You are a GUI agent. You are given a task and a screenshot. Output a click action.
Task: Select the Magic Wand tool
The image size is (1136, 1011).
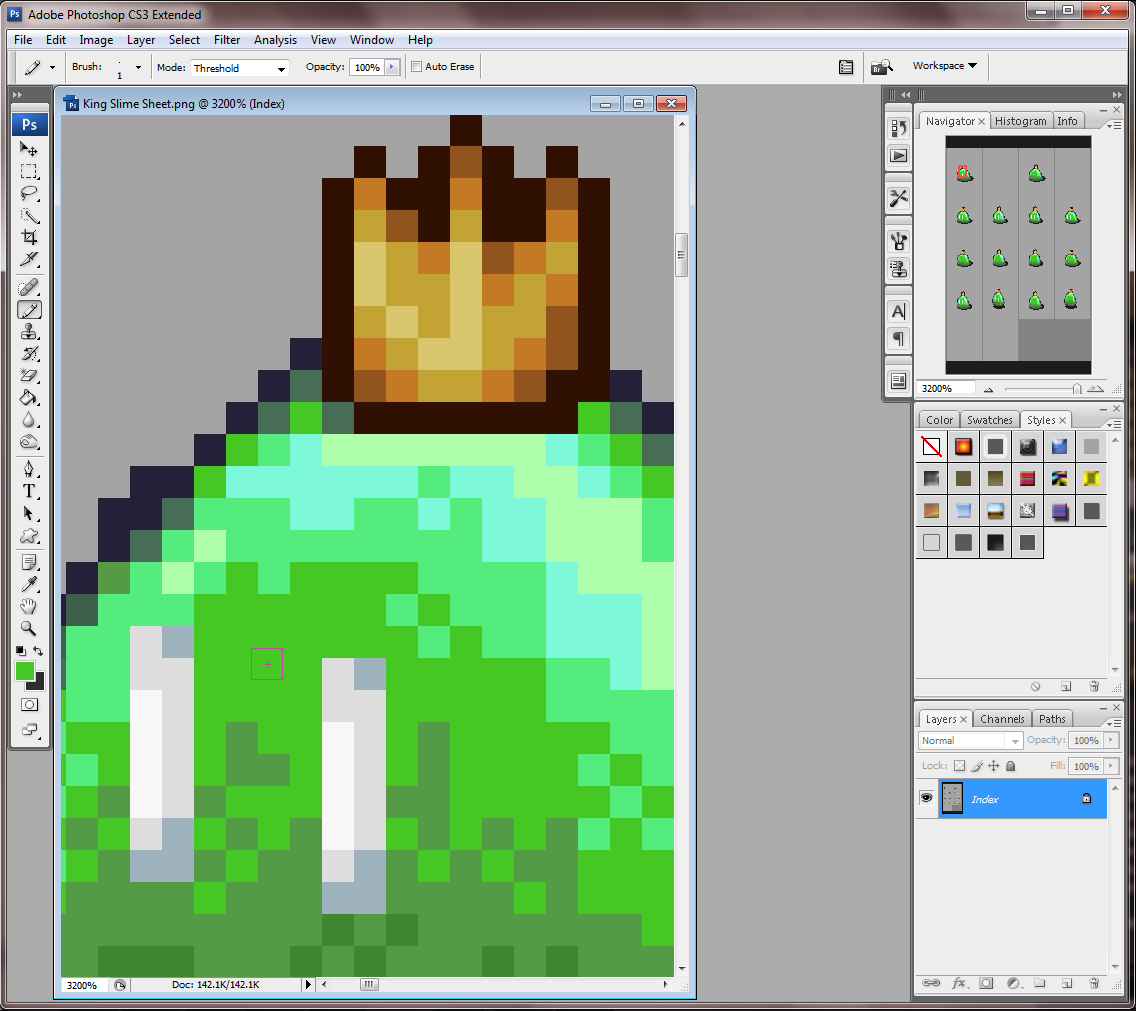click(29, 216)
